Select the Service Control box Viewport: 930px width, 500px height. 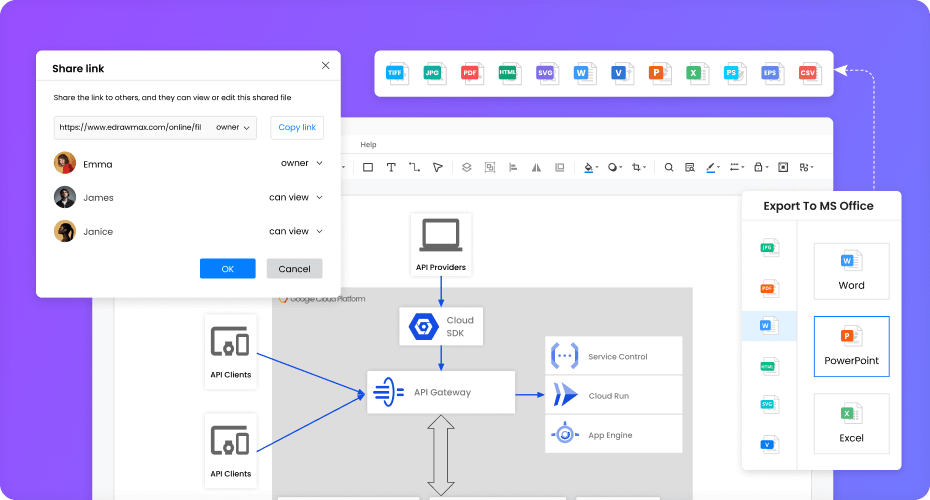click(613, 356)
